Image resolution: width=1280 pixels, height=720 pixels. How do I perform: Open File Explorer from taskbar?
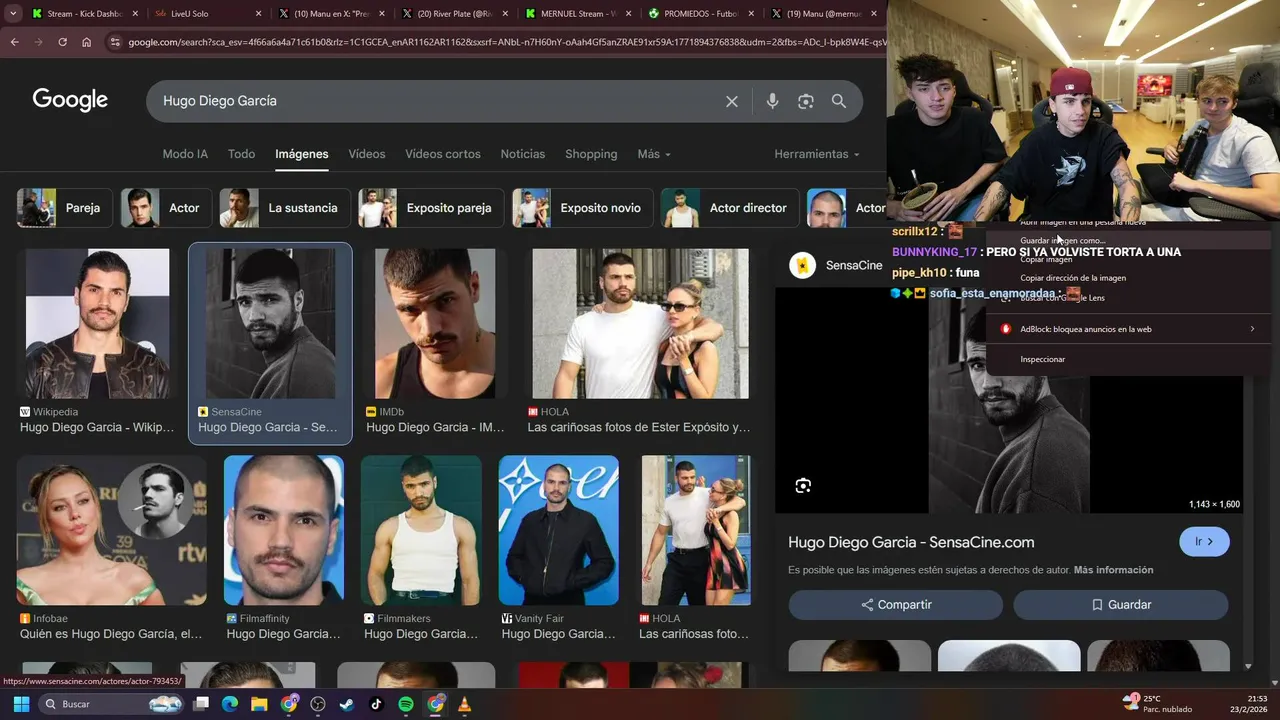pyautogui.click(x=259, y=704)
